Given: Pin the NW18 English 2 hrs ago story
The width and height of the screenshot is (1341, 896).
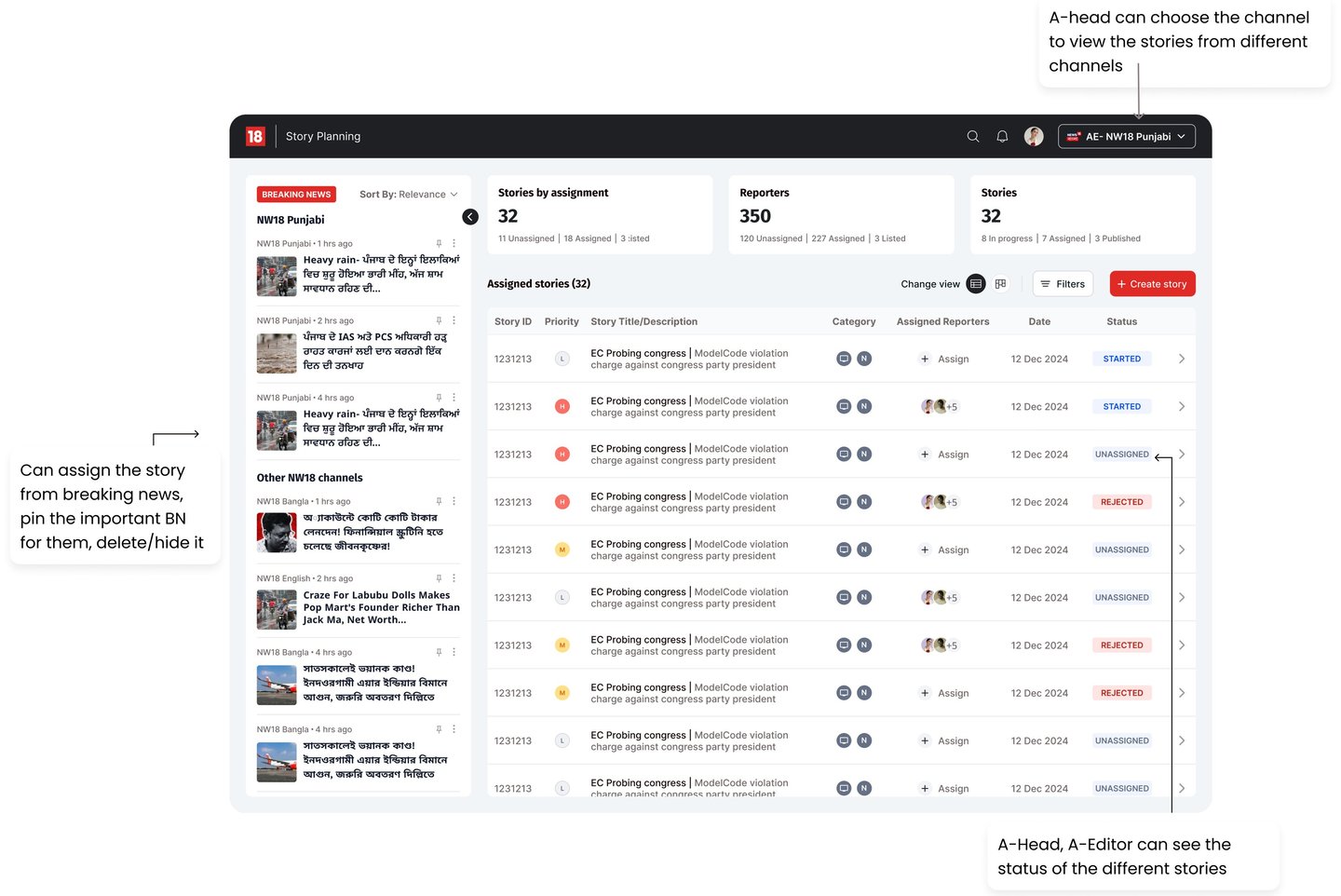Looking at the screenshot, I should pyautogui.click(x=439, y=578).
